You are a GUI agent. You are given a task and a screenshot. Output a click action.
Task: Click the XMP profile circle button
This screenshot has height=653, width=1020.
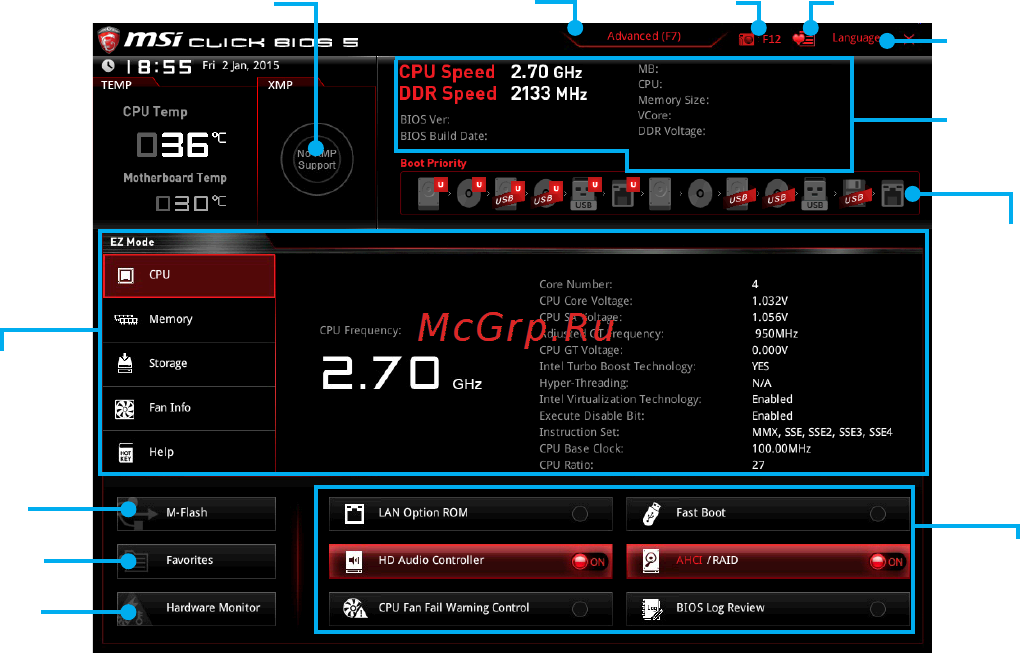(x=317, y=159)
